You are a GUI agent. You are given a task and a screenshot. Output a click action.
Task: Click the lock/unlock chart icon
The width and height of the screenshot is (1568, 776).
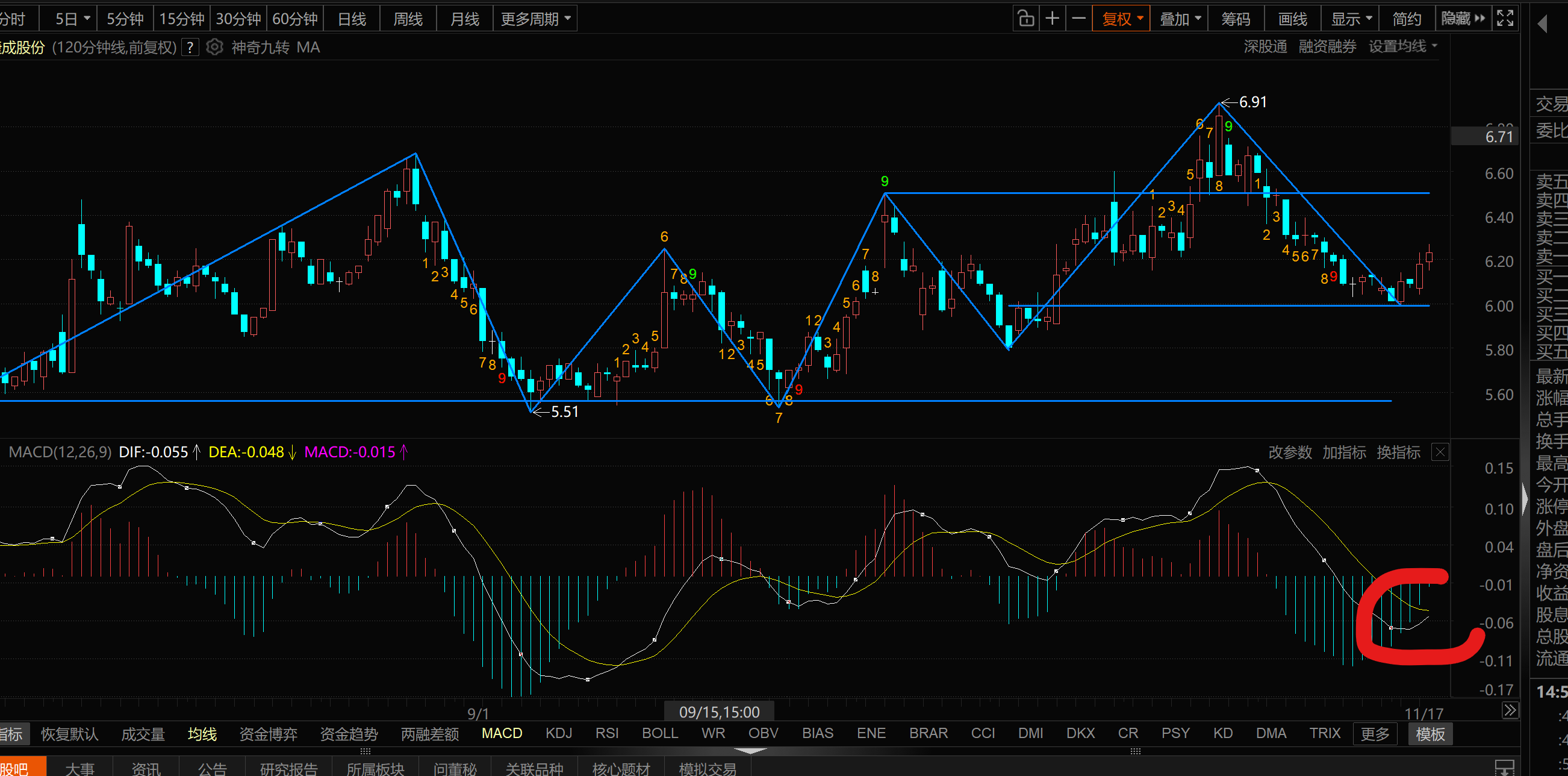pos(1025,19)
